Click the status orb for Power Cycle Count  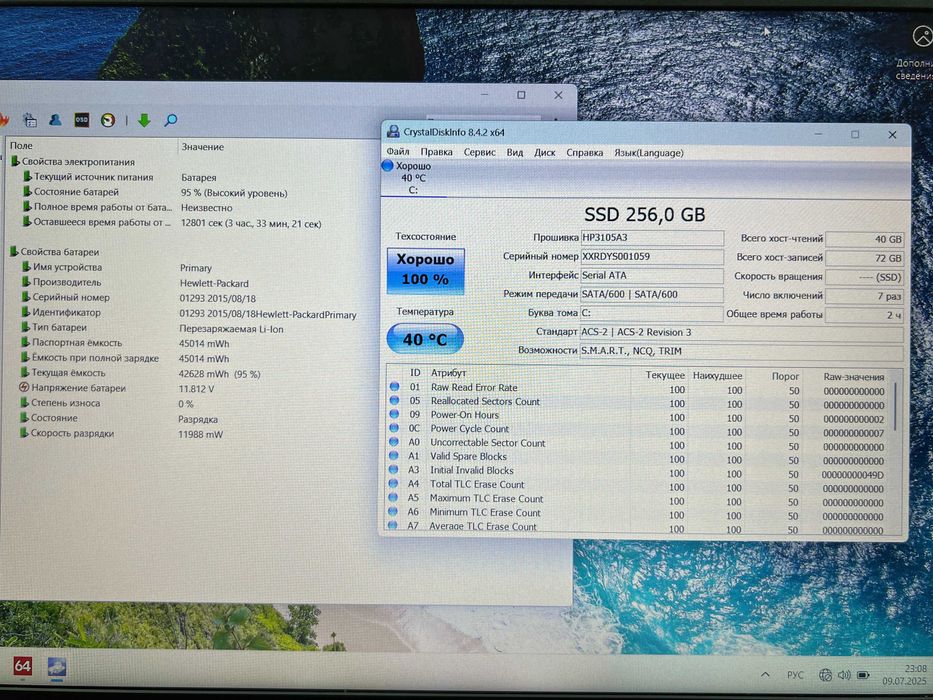[394, 428]
